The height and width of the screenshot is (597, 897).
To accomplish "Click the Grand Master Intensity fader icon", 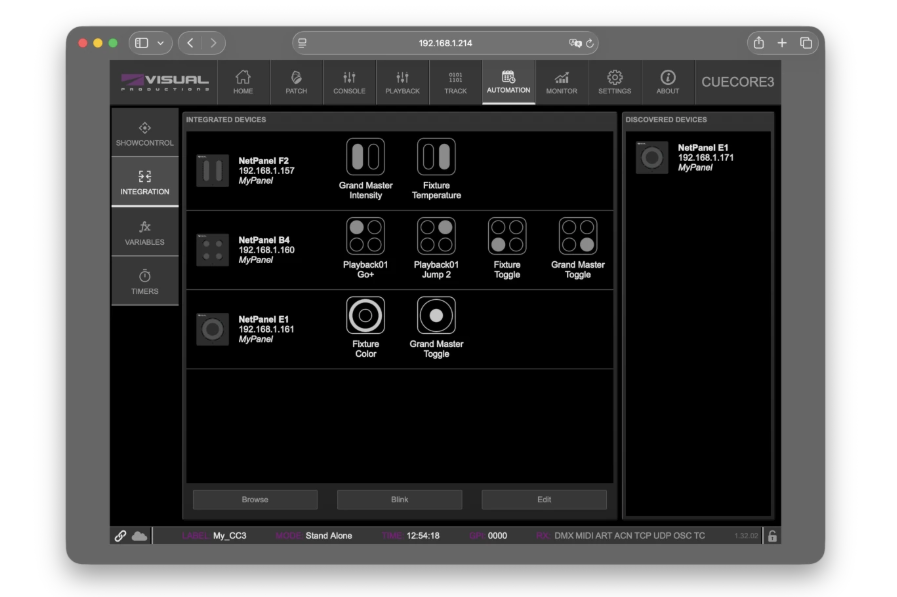I will coord(365,157).
